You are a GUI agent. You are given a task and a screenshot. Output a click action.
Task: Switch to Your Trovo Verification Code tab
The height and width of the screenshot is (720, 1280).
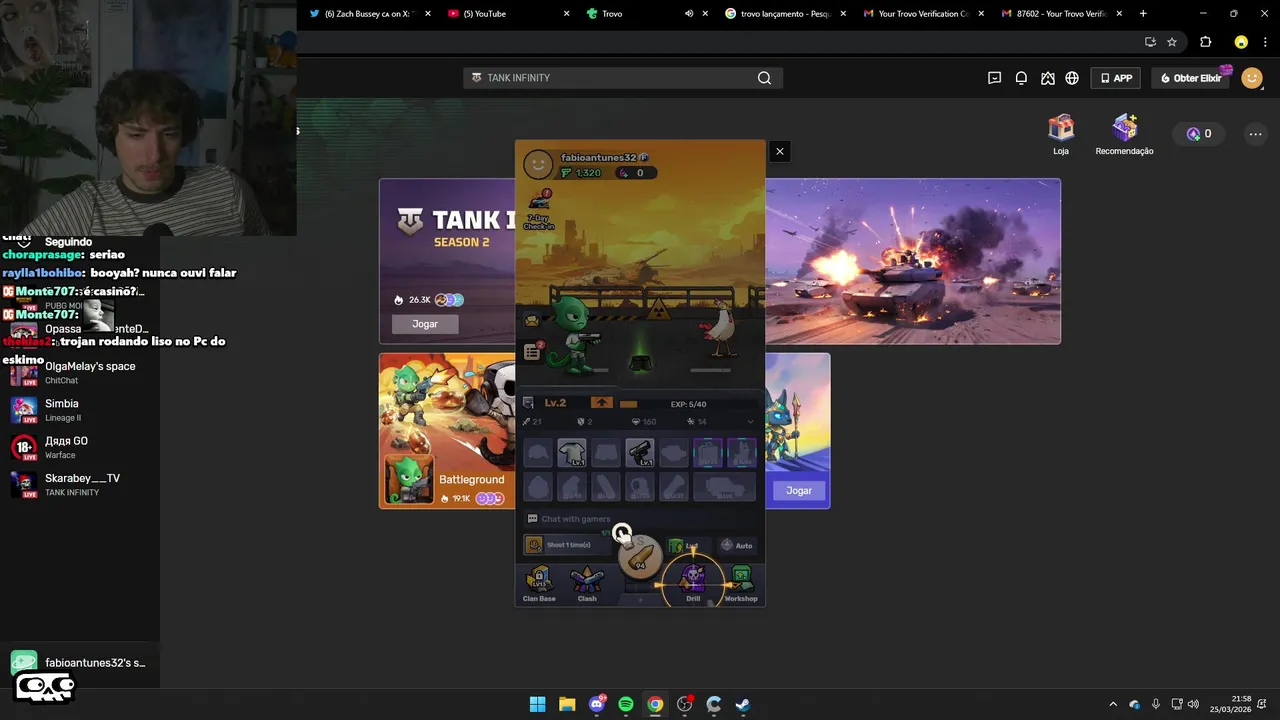coord(922,14)
